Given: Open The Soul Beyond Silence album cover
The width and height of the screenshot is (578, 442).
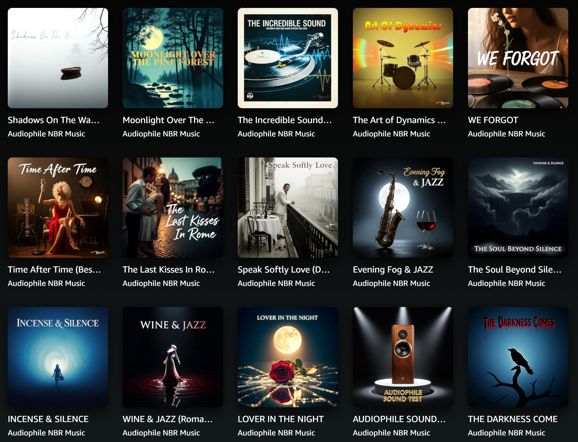Looking at the screenshot, I should point(518,208).
